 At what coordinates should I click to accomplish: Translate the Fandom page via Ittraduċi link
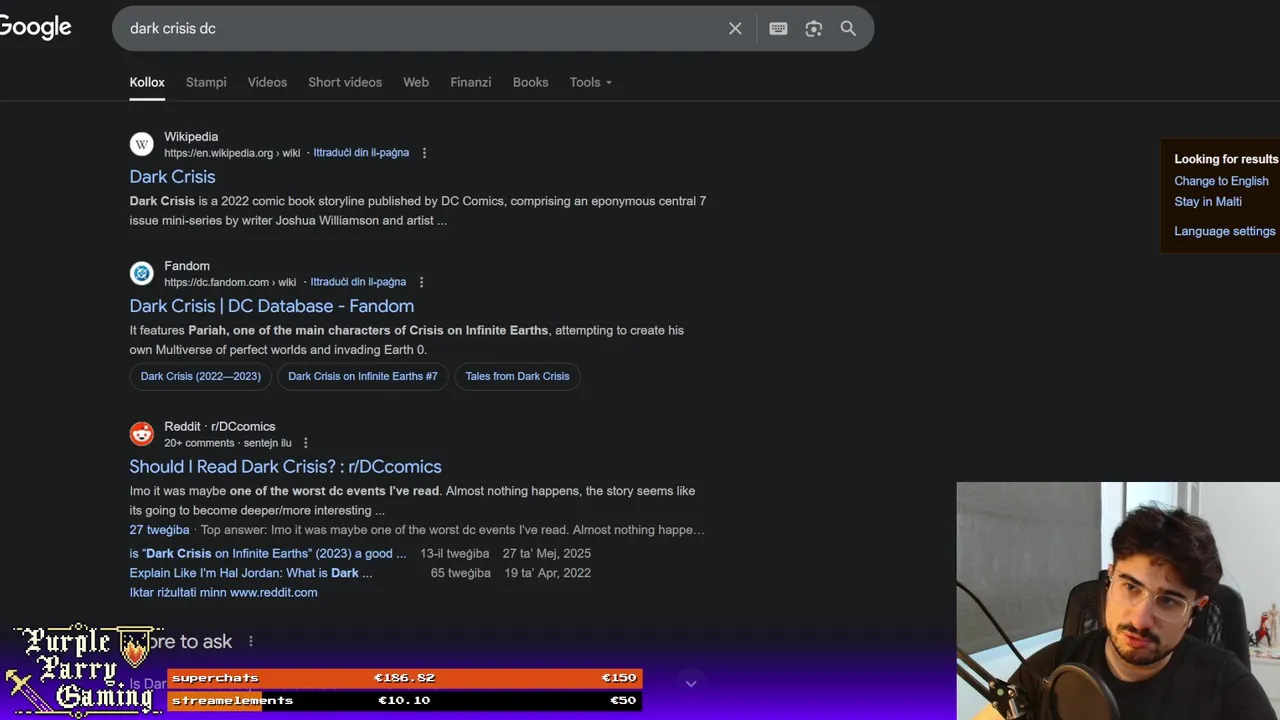358,282
